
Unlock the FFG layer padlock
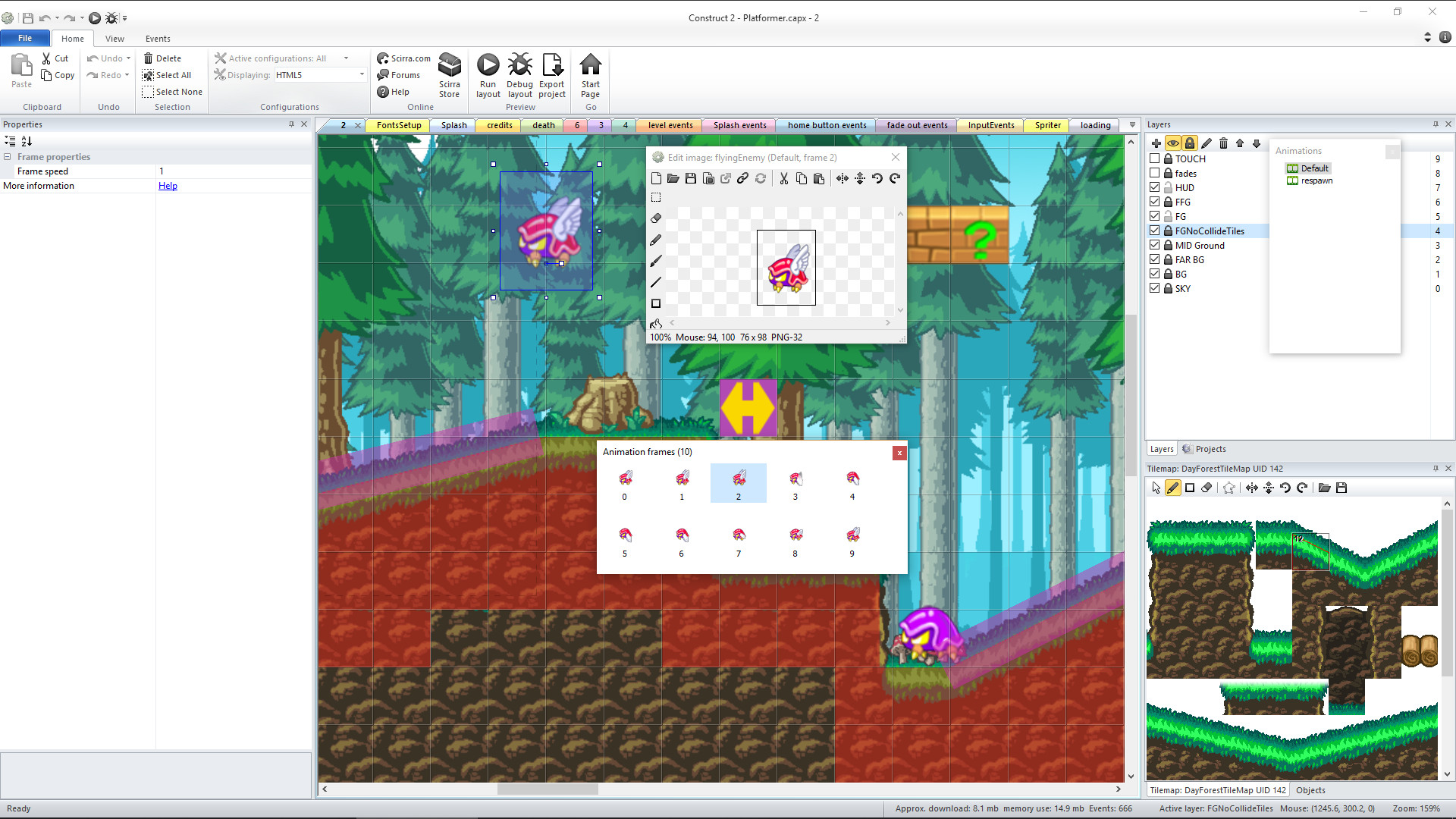(x=1168, y=202)
